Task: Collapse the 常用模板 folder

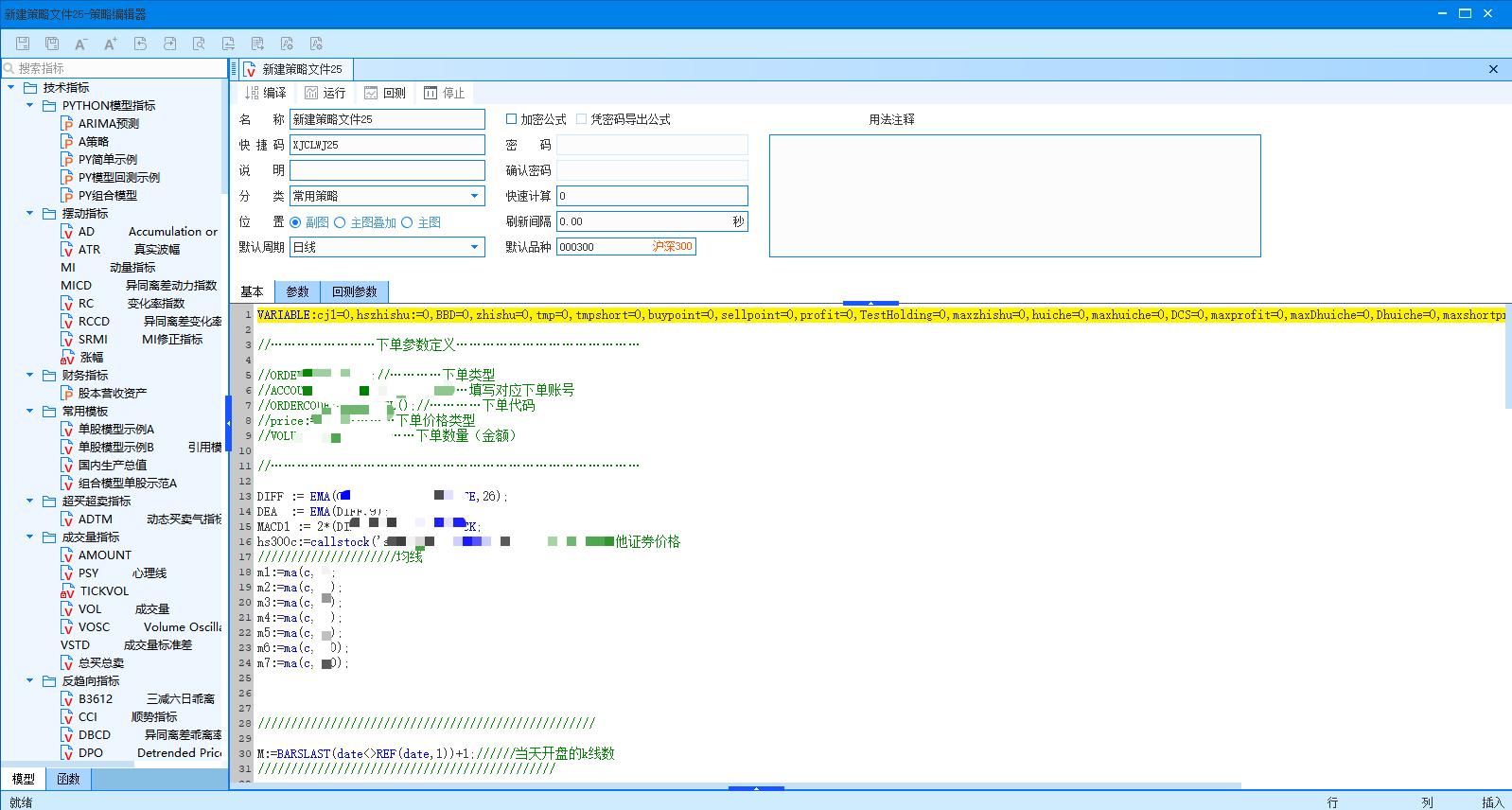Action: (x=29, y=411)
